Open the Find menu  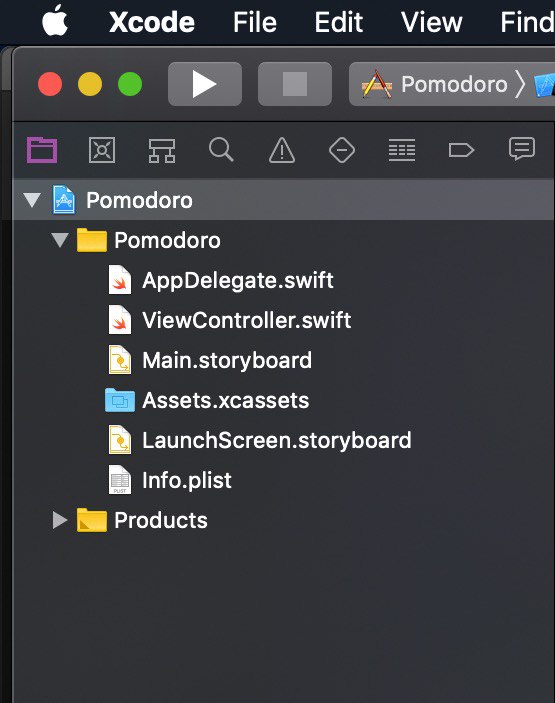[527, 22]
